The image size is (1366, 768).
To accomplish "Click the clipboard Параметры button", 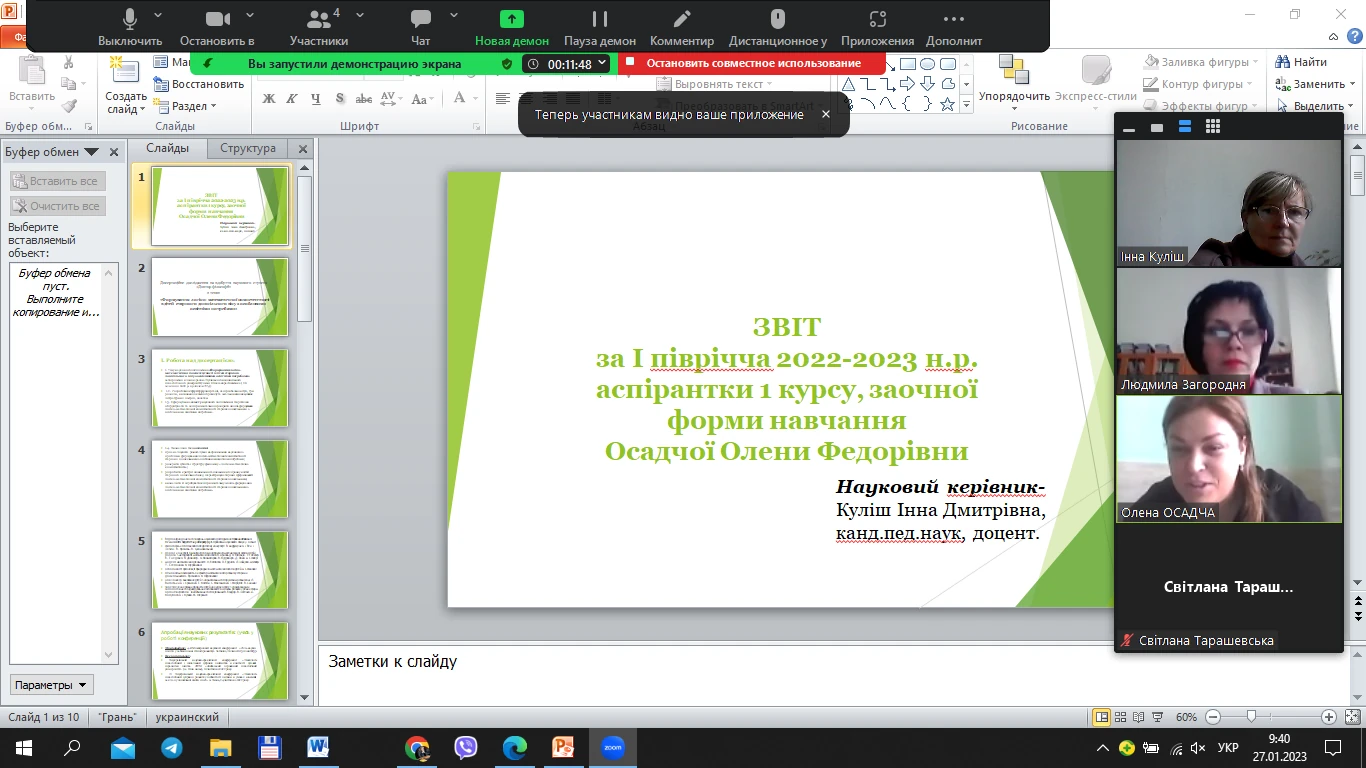I will click(52, 685).
